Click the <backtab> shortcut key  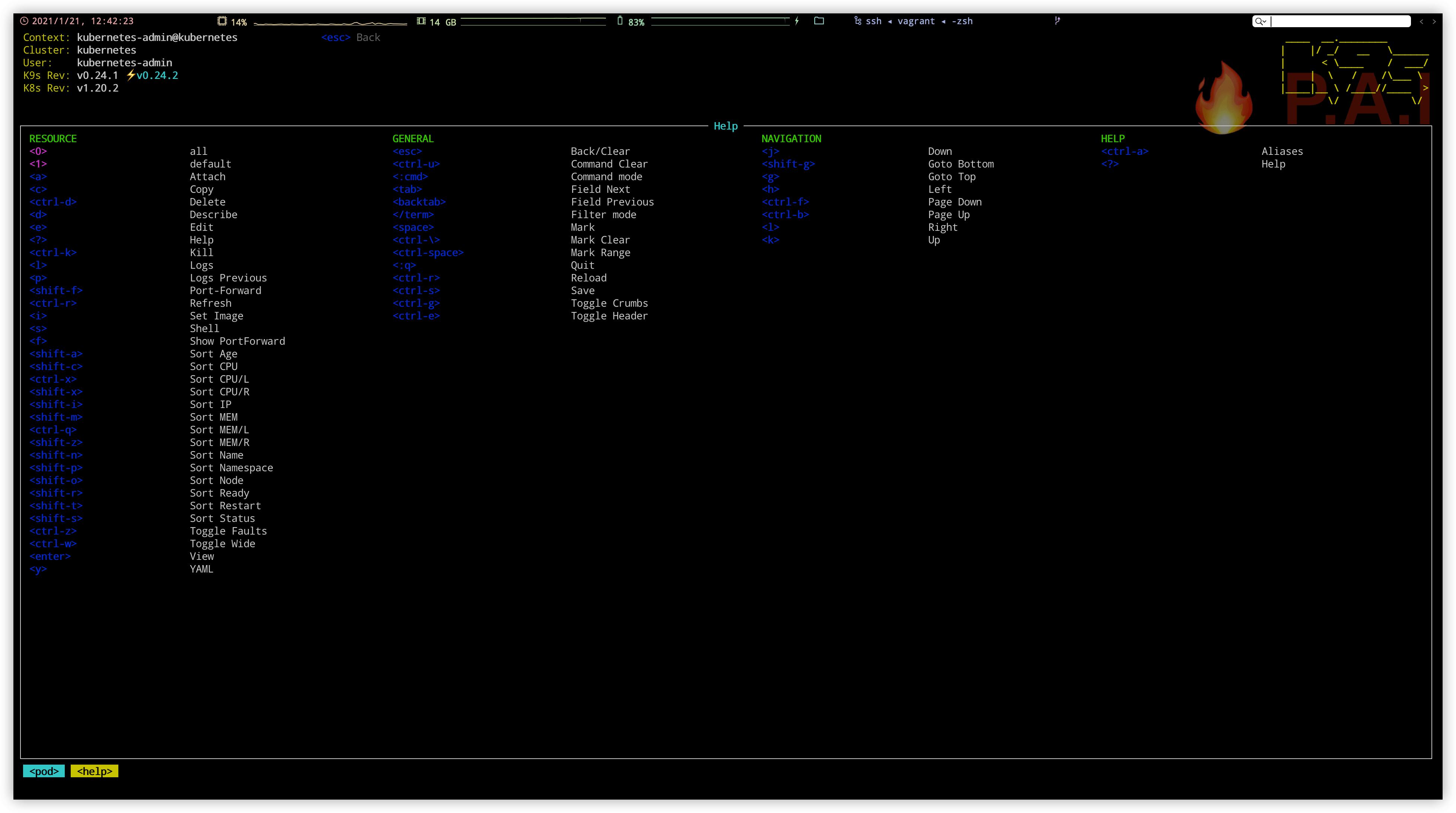tap(419, 202)
